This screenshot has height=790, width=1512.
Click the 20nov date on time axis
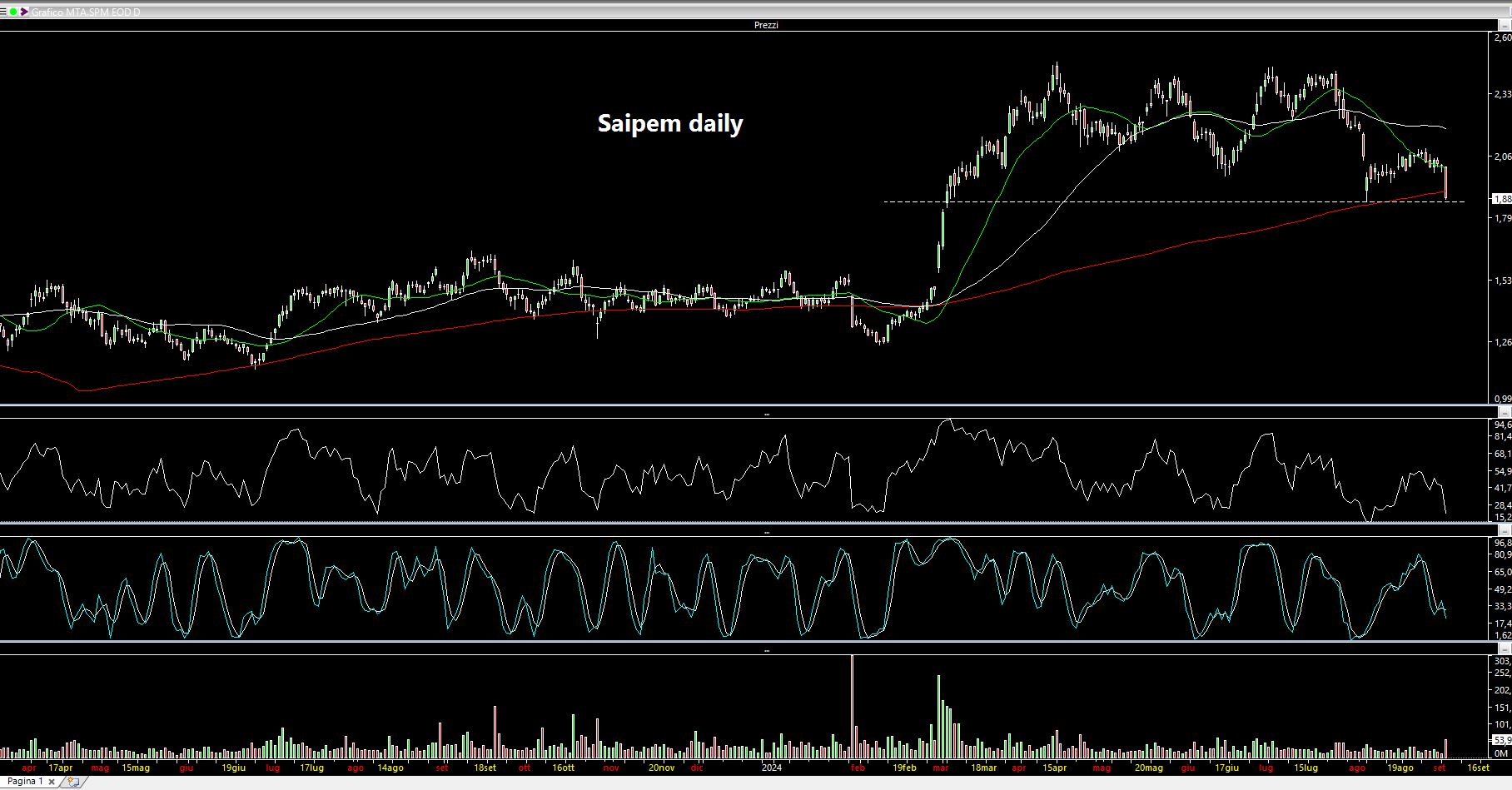661,768
